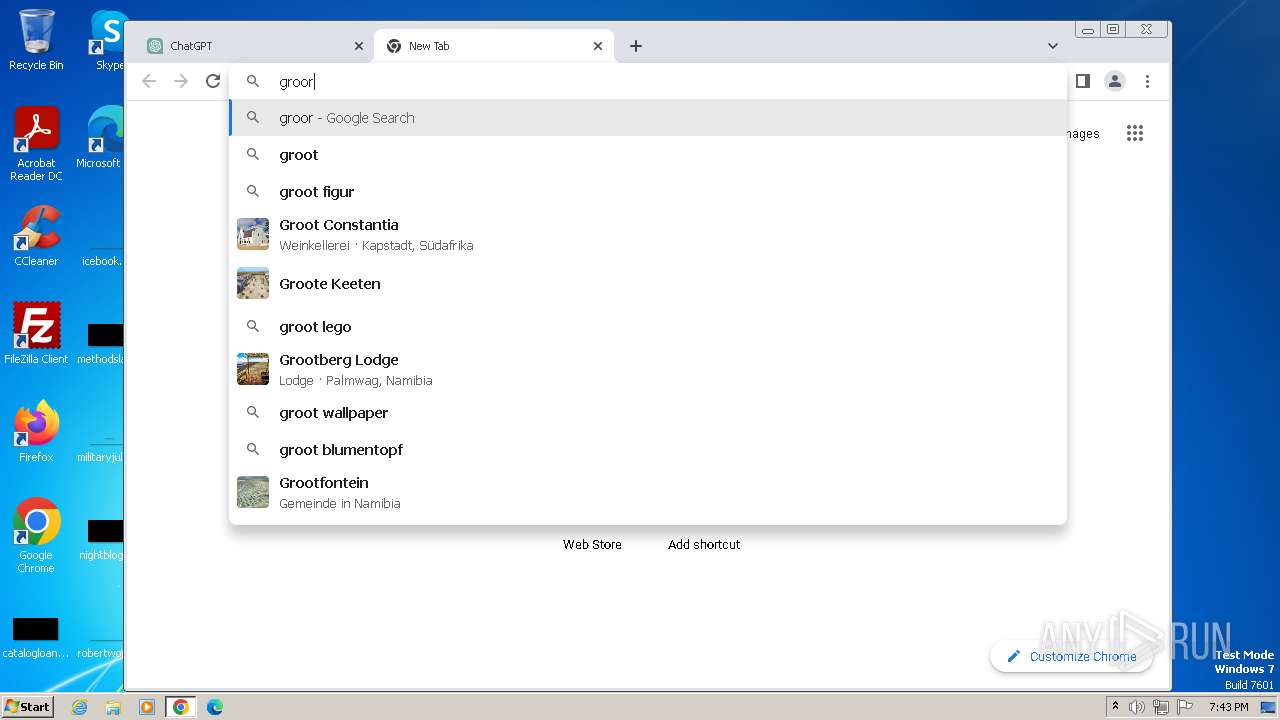Close the New Tab tab
1280x720 pixels.
(x=598, y=46)
